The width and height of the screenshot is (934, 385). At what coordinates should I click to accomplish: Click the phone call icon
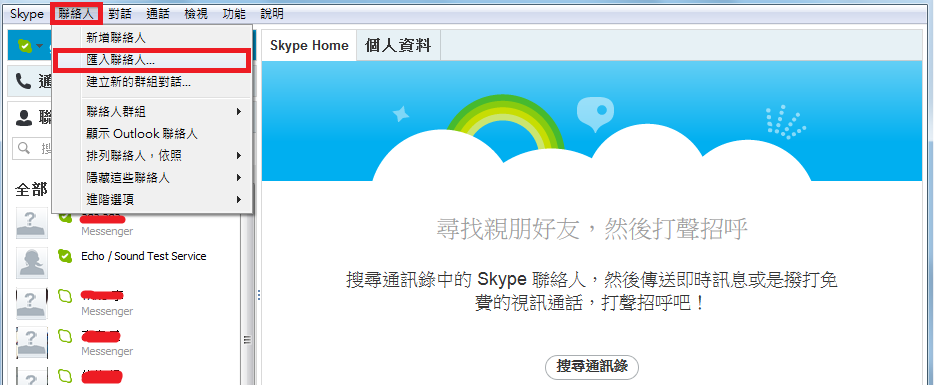click(23, 82)
